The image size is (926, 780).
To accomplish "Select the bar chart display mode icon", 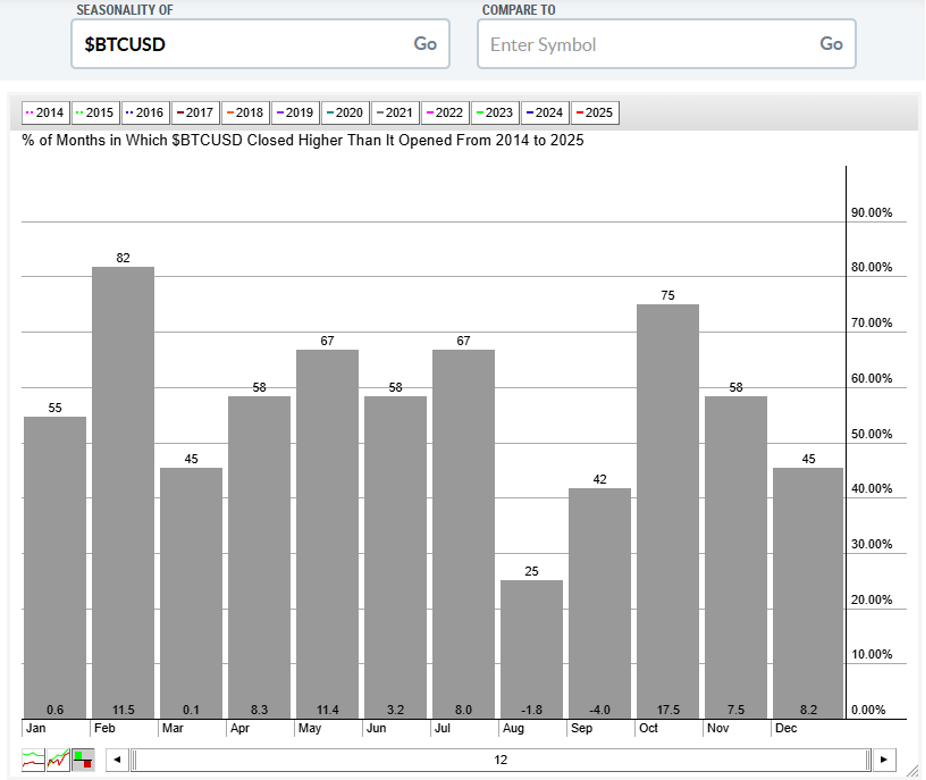I will (82, 760).
